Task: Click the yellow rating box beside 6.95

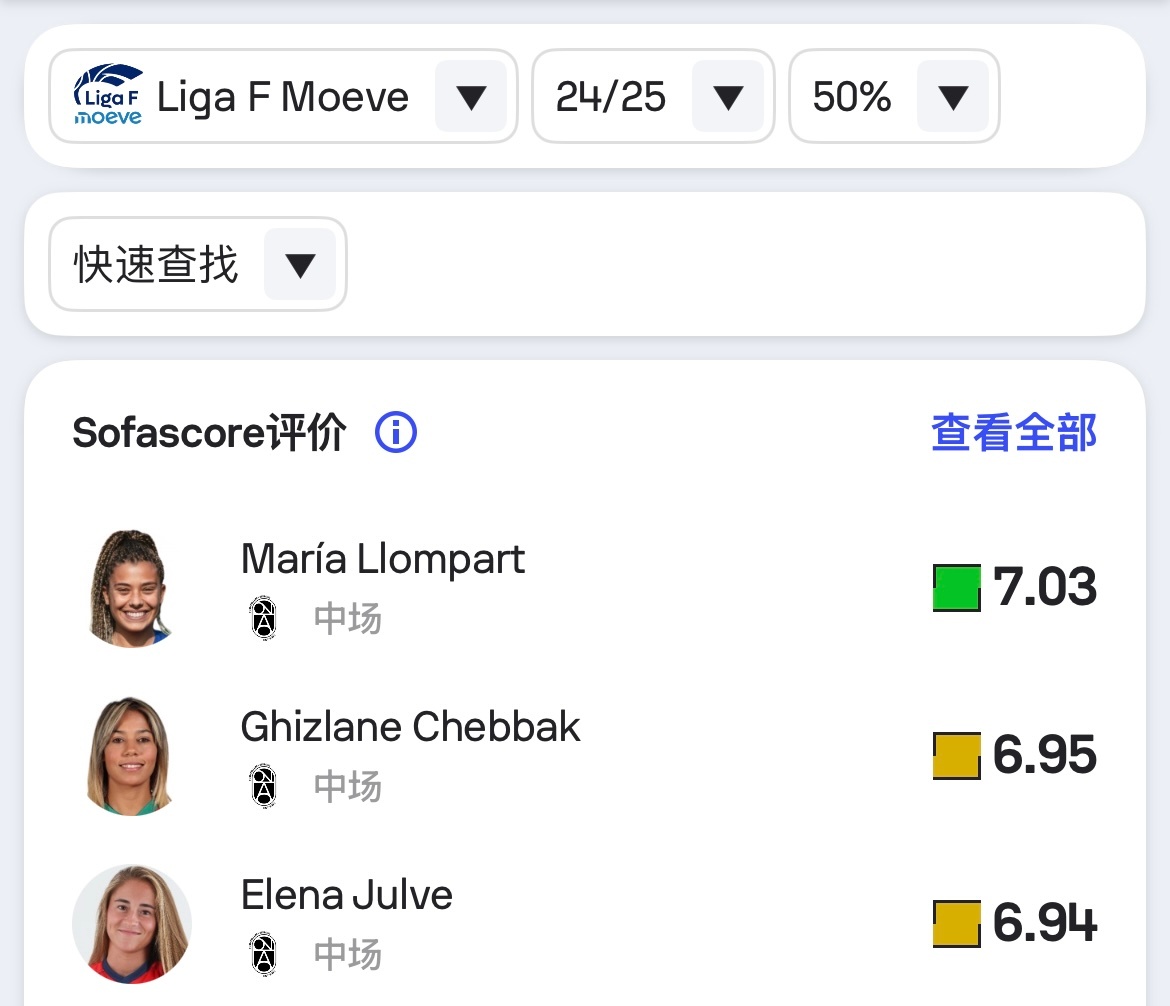Action: pyautogui.click(x=955, y=757)
